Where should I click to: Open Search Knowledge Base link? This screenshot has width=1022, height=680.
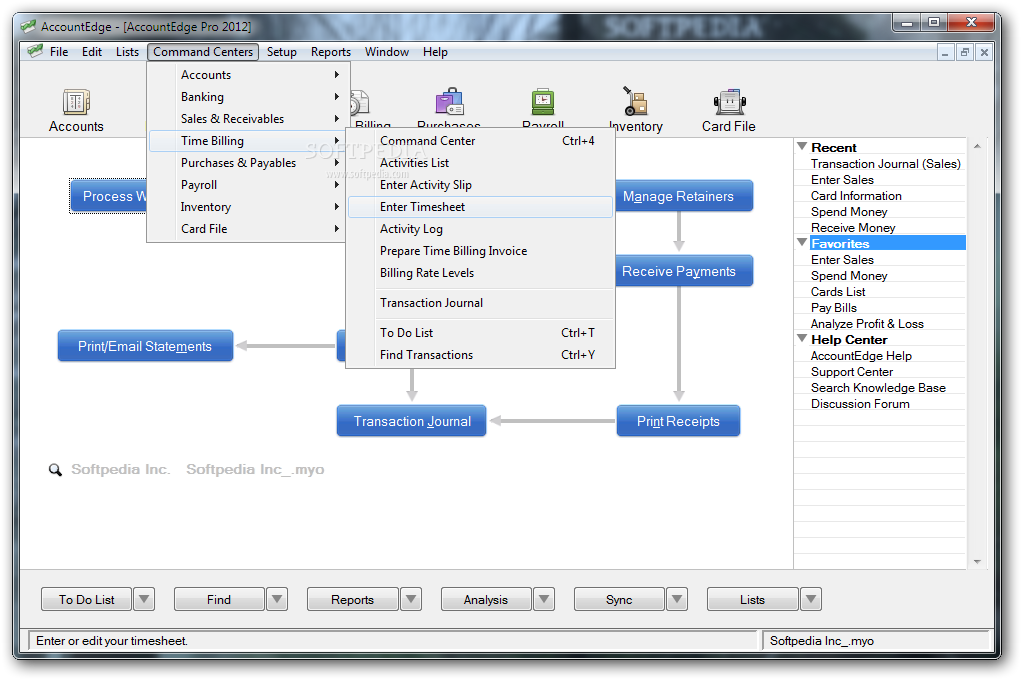pos(878,387)
